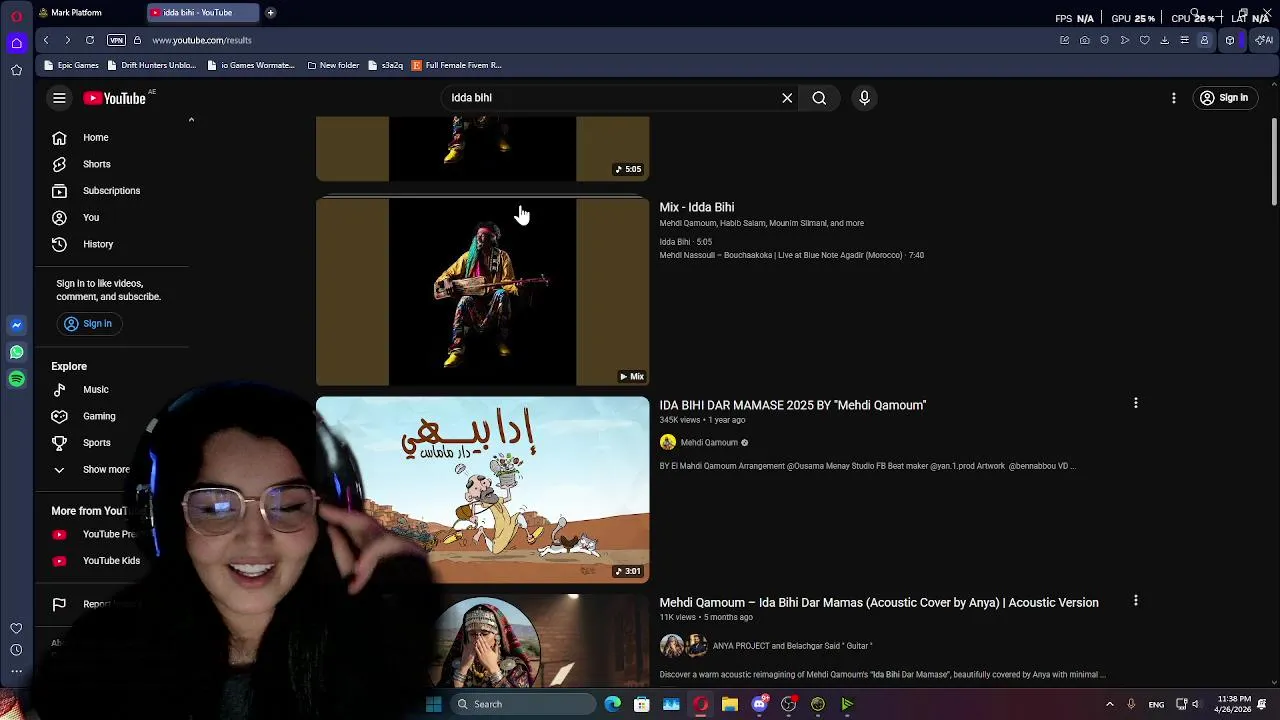Open the cartoon IDA BIHI thumbnail
The height and width of the screenshot is (720, 1280).
482,490
